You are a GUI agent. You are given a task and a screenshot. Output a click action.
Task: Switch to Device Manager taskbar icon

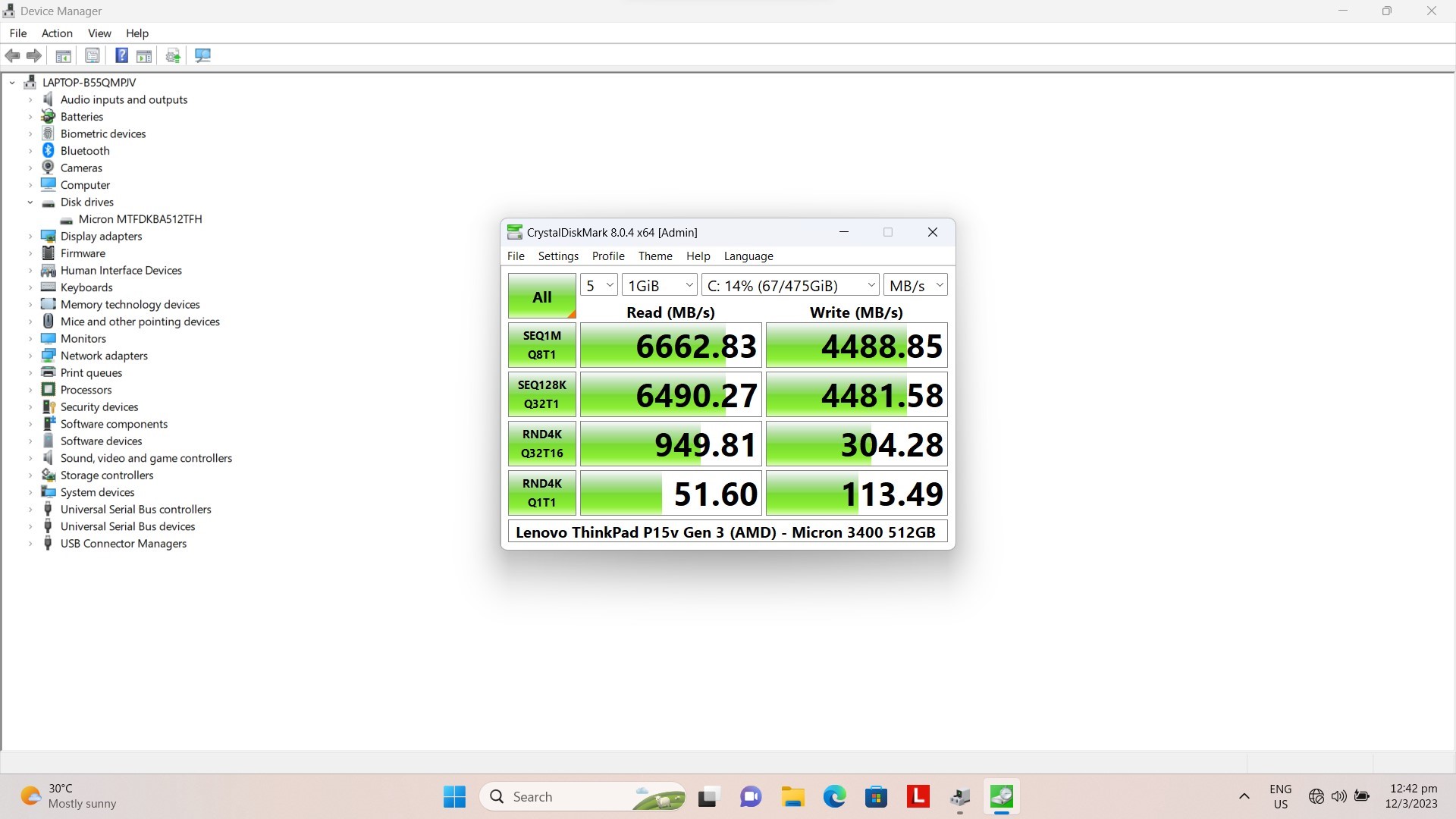960,796
